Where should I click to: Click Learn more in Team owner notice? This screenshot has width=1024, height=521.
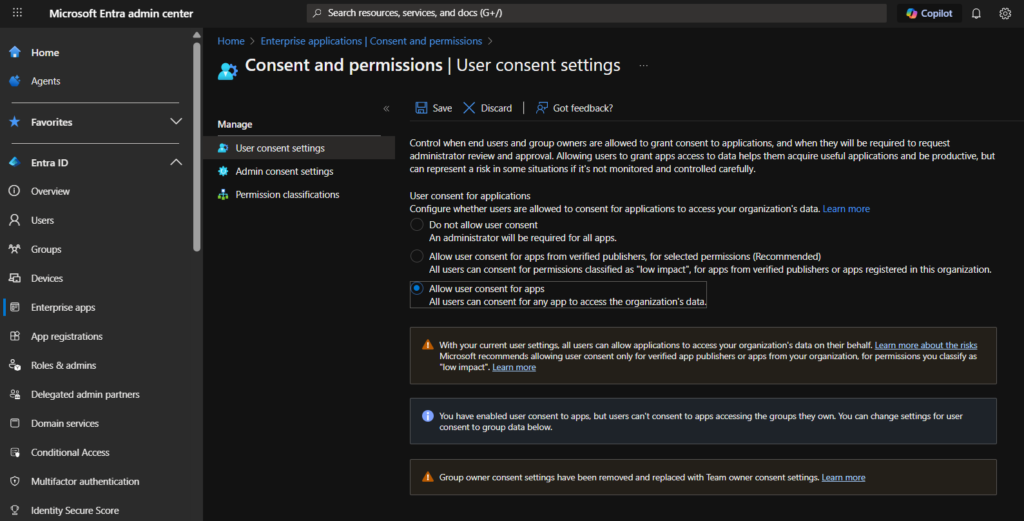coord(843,477)
